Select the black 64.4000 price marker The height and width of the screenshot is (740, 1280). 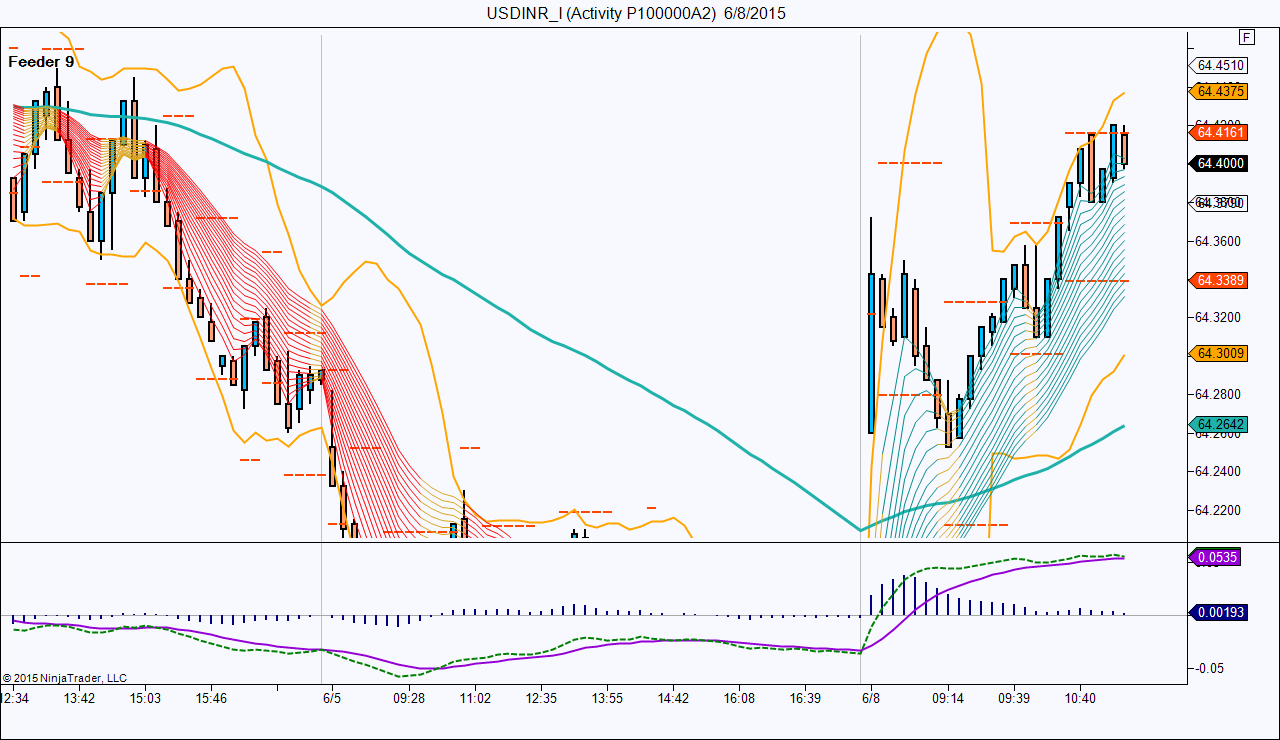[x=1218, y=163]
